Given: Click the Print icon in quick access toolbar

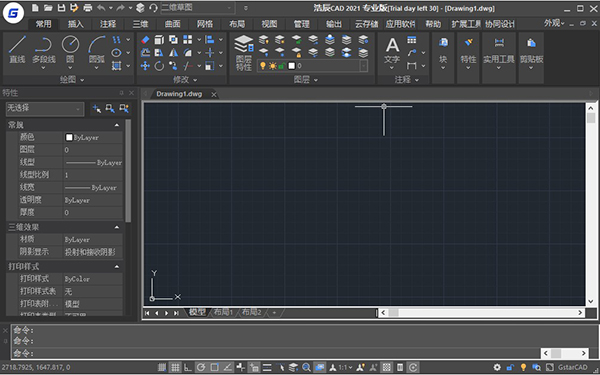Looking at the screenshot, I should pos(88,8).
